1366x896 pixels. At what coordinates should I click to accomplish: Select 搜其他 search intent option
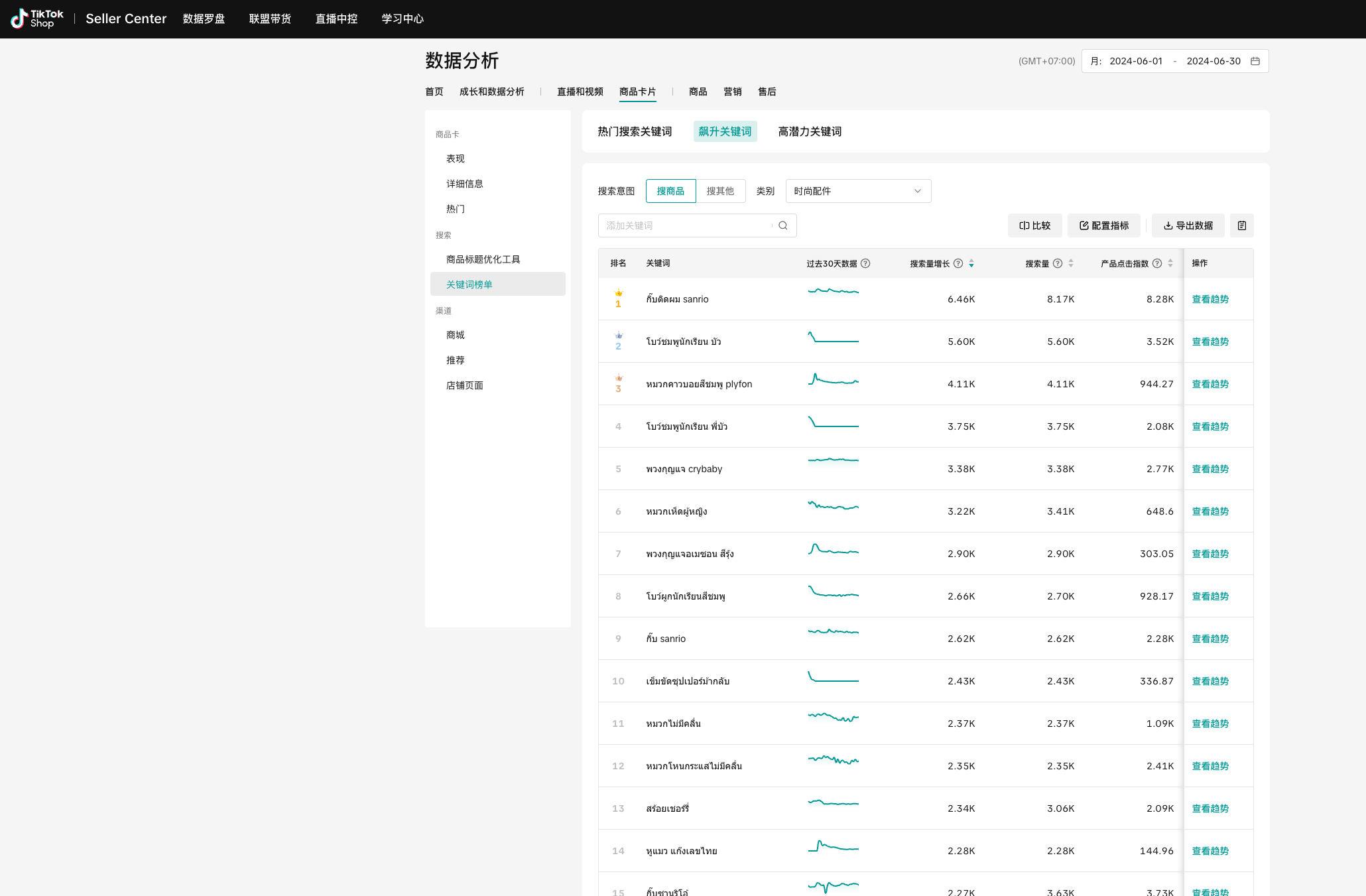(720, 191)
